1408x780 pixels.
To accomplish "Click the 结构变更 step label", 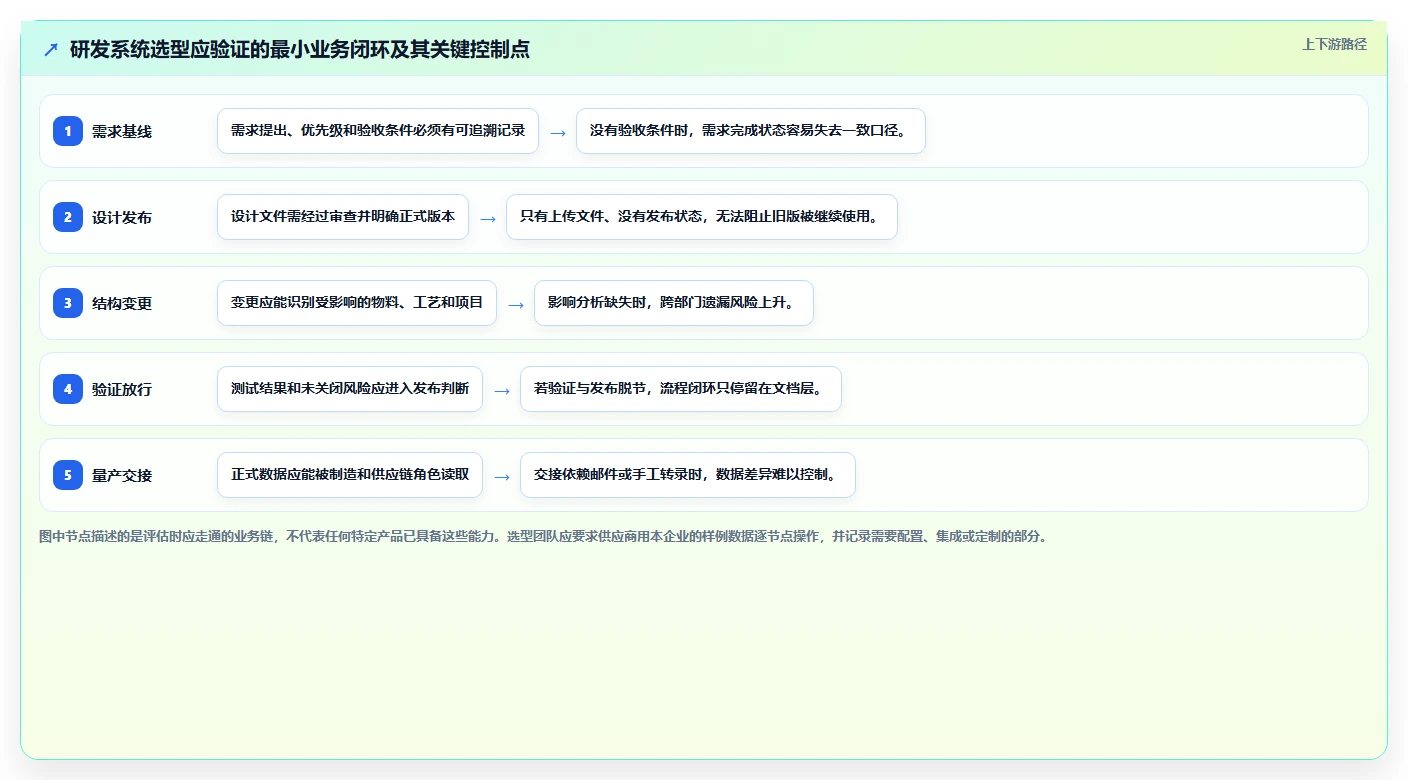I will tap(122, 303).
